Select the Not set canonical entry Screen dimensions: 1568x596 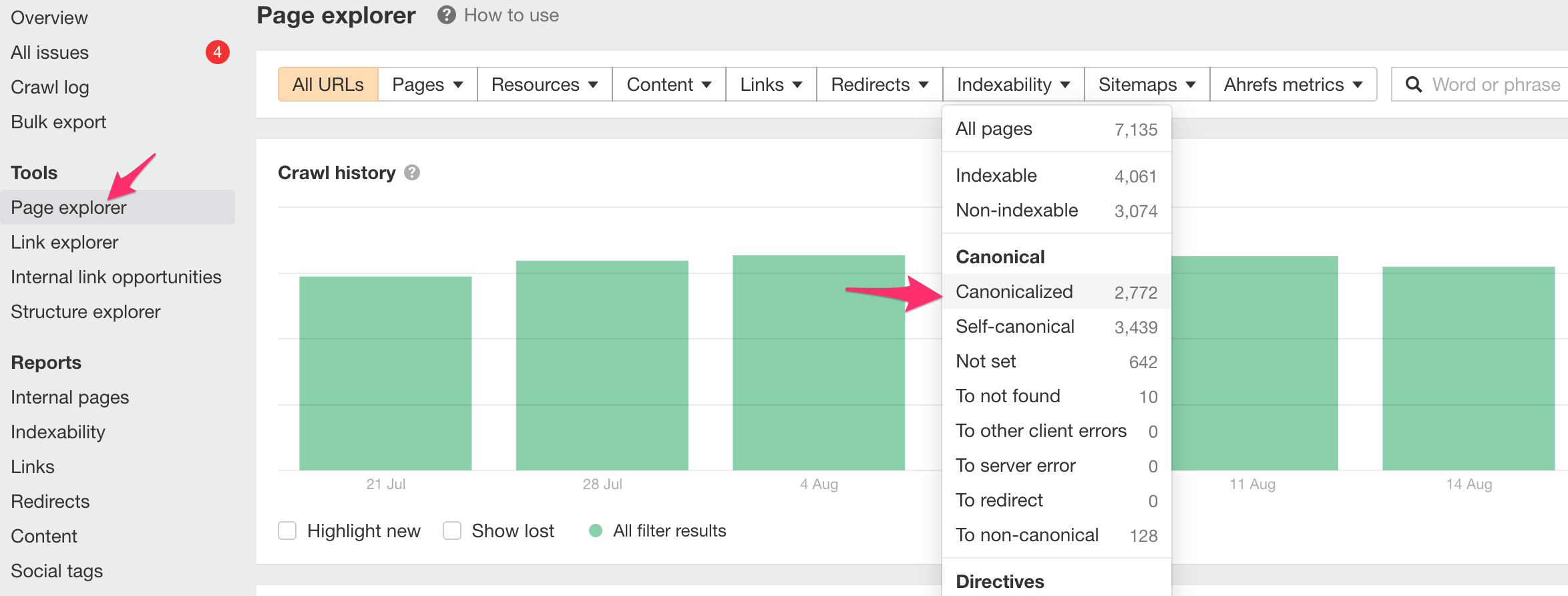(1056, 361)
